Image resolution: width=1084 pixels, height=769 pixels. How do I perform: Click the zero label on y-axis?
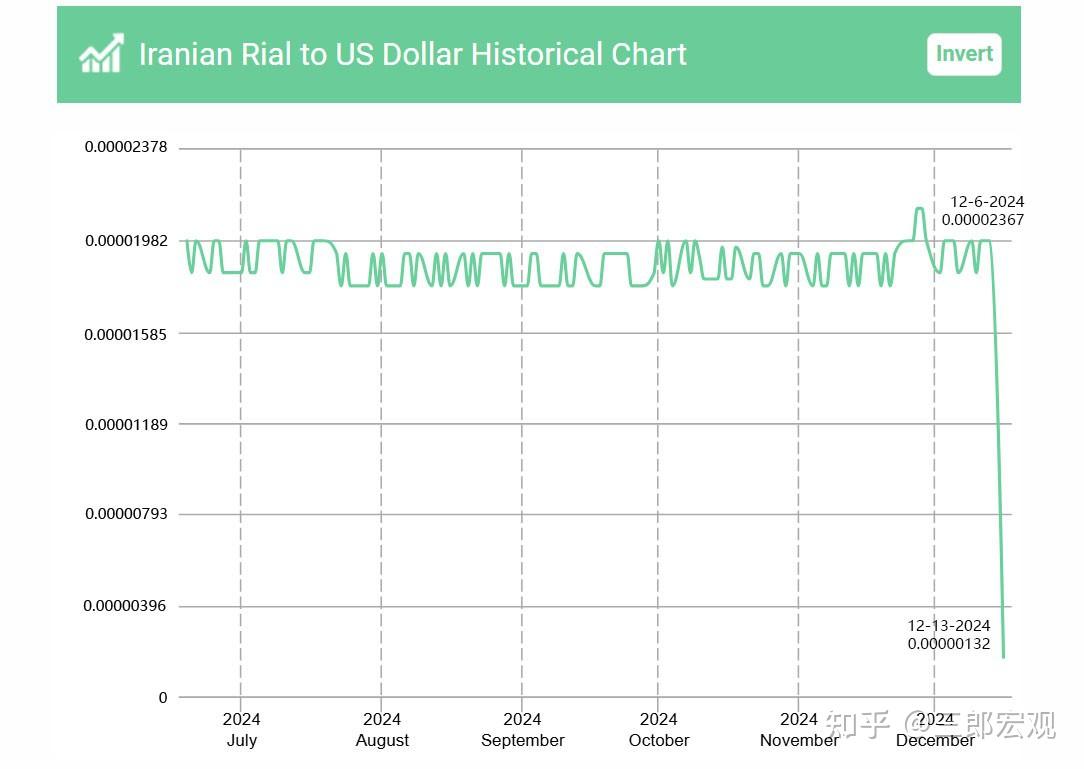[x=163, y=697]
